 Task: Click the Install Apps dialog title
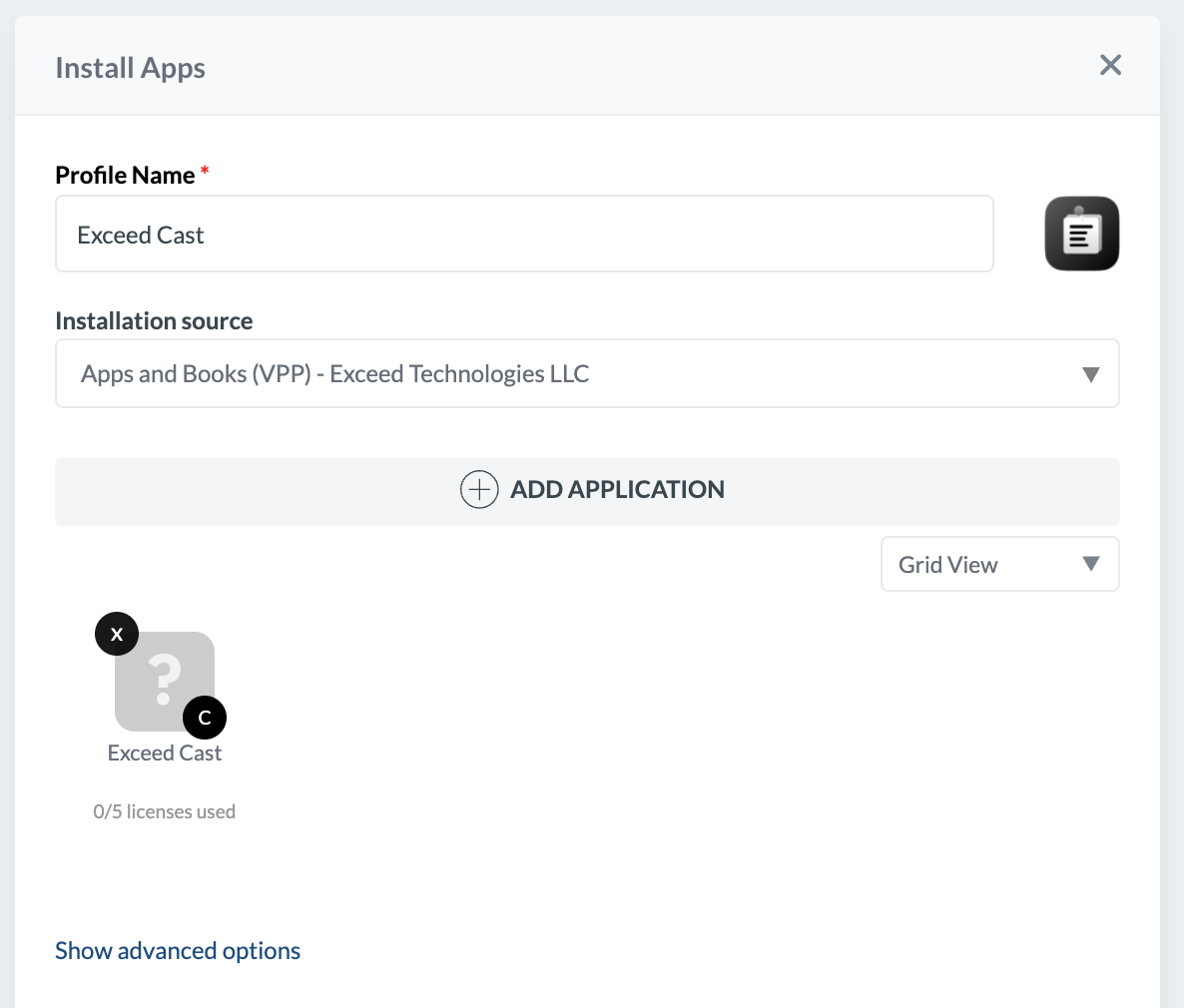pyautogui.click(x=130, y=68)
